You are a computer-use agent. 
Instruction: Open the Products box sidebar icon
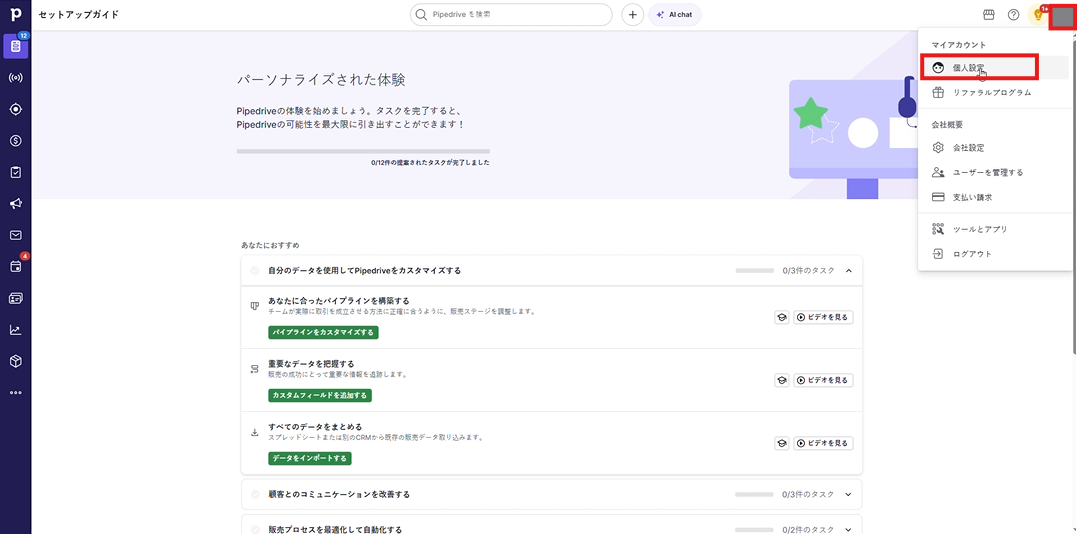[x=15, y=361]
